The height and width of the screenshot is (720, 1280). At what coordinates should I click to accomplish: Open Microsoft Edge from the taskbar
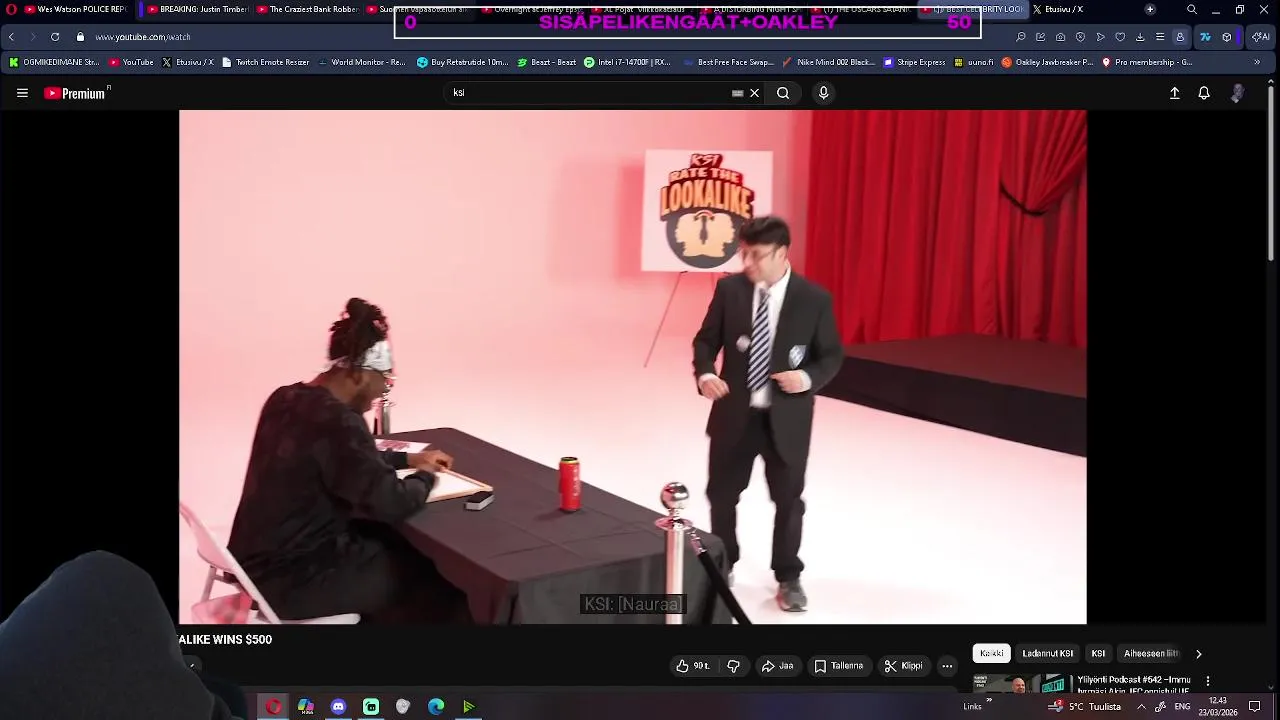(436, 707)
